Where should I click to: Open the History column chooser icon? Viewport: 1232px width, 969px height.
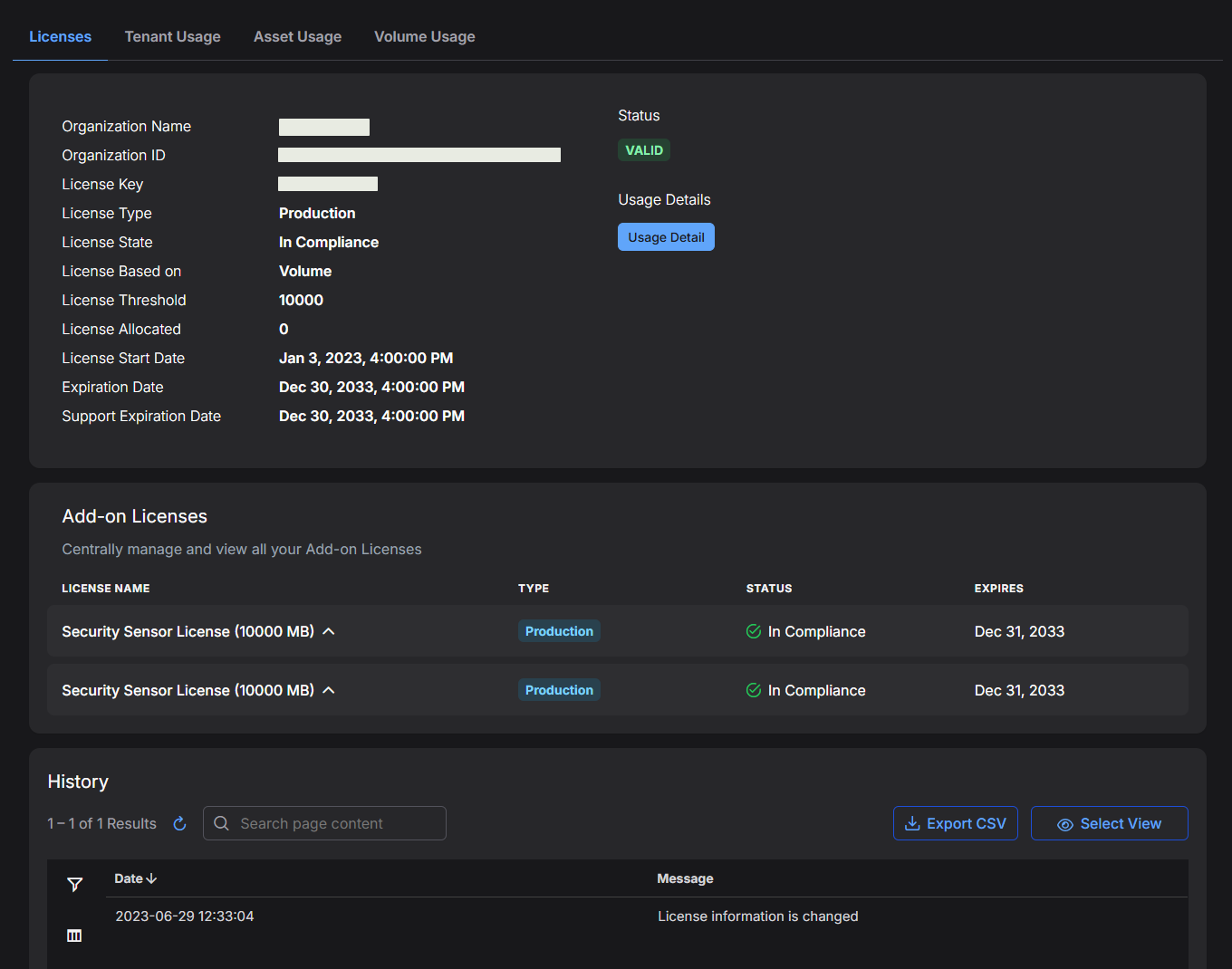(74, 935)
